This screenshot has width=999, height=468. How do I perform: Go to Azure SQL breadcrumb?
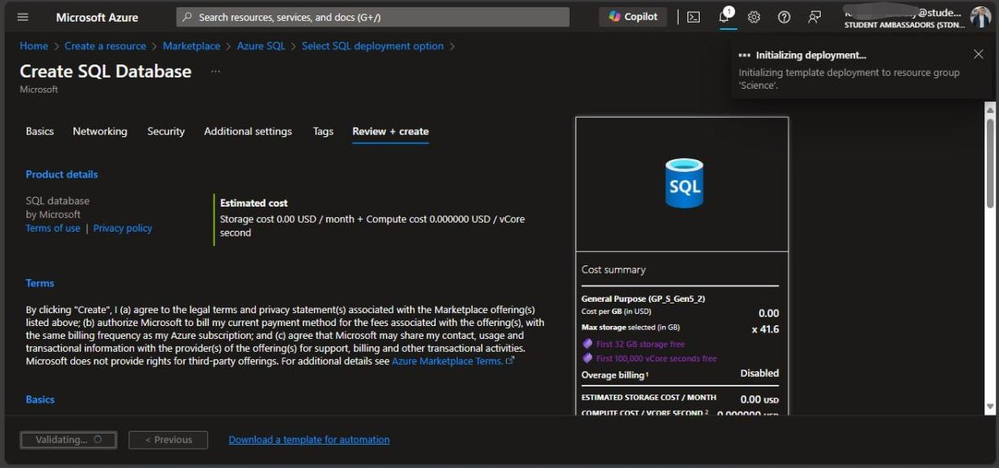(x=261, y=46)
